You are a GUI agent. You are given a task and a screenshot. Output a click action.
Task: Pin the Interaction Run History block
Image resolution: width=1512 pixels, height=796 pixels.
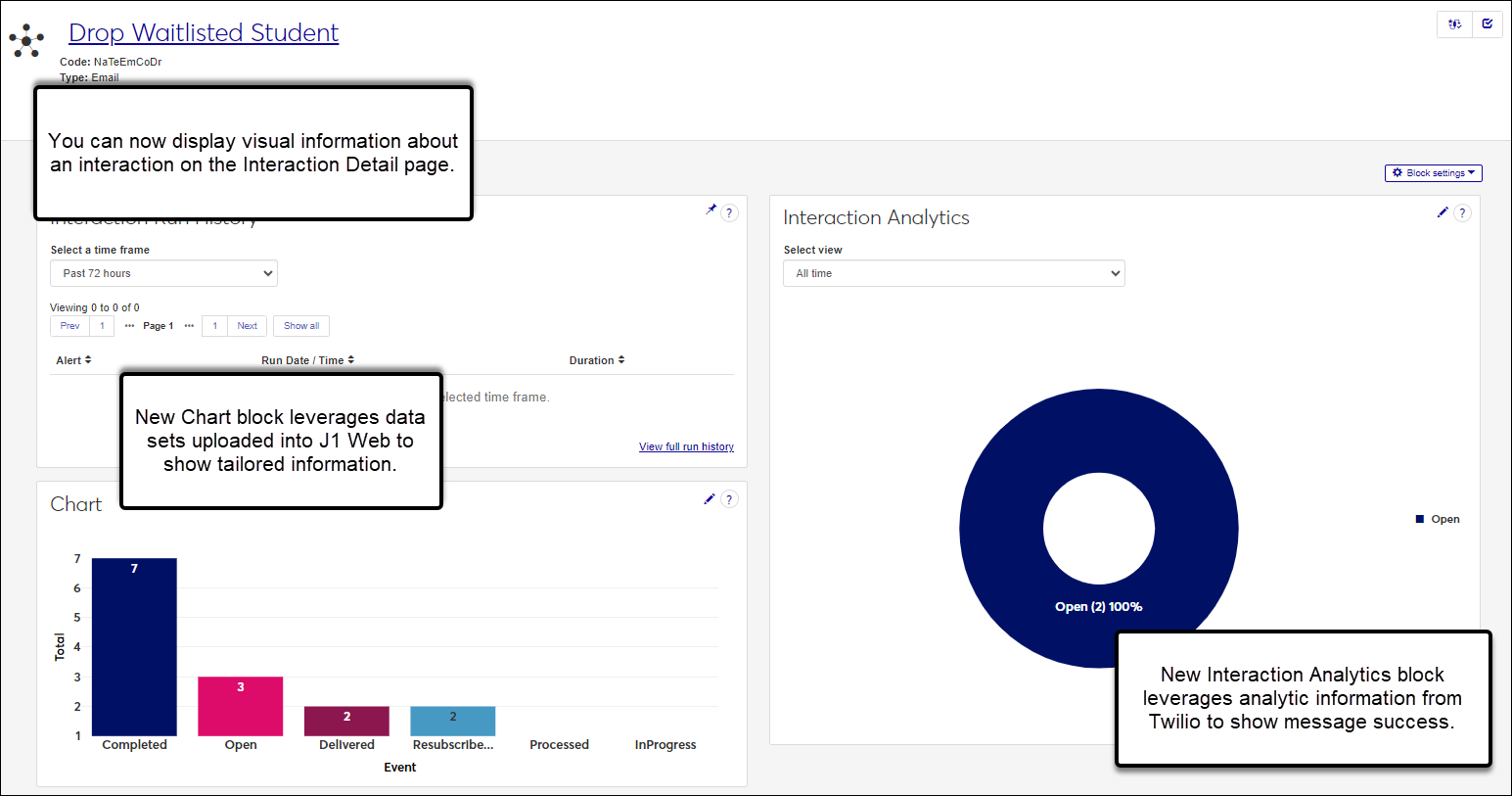711,210
